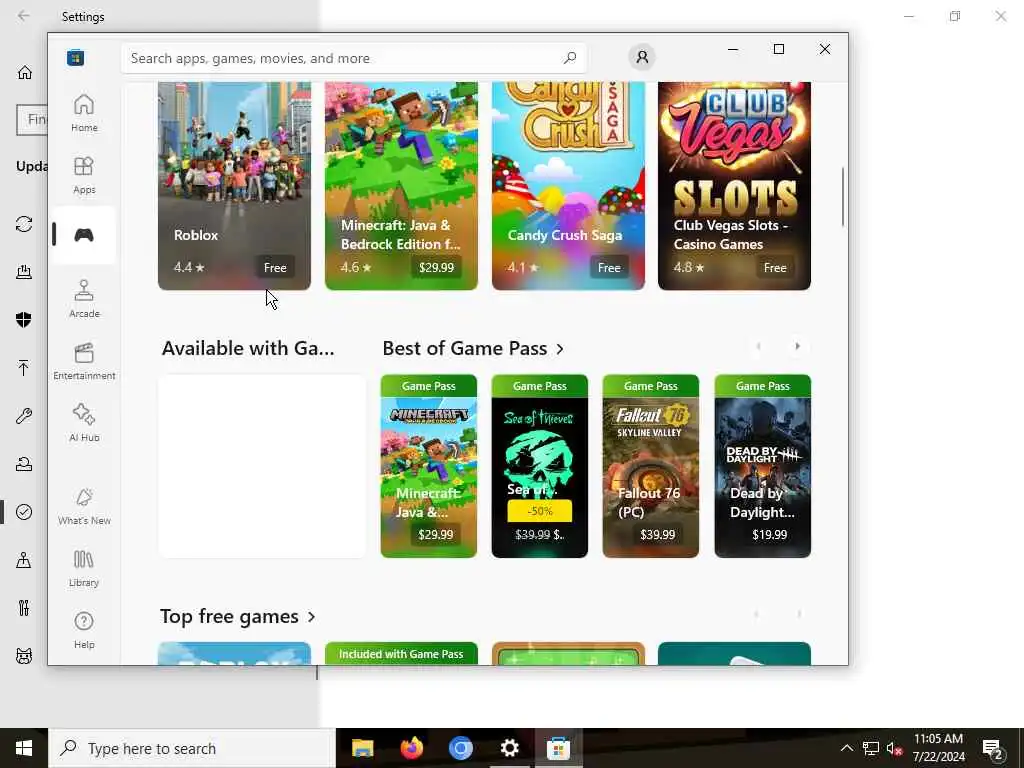Open the AI Hub section

[x=84, y=423]
